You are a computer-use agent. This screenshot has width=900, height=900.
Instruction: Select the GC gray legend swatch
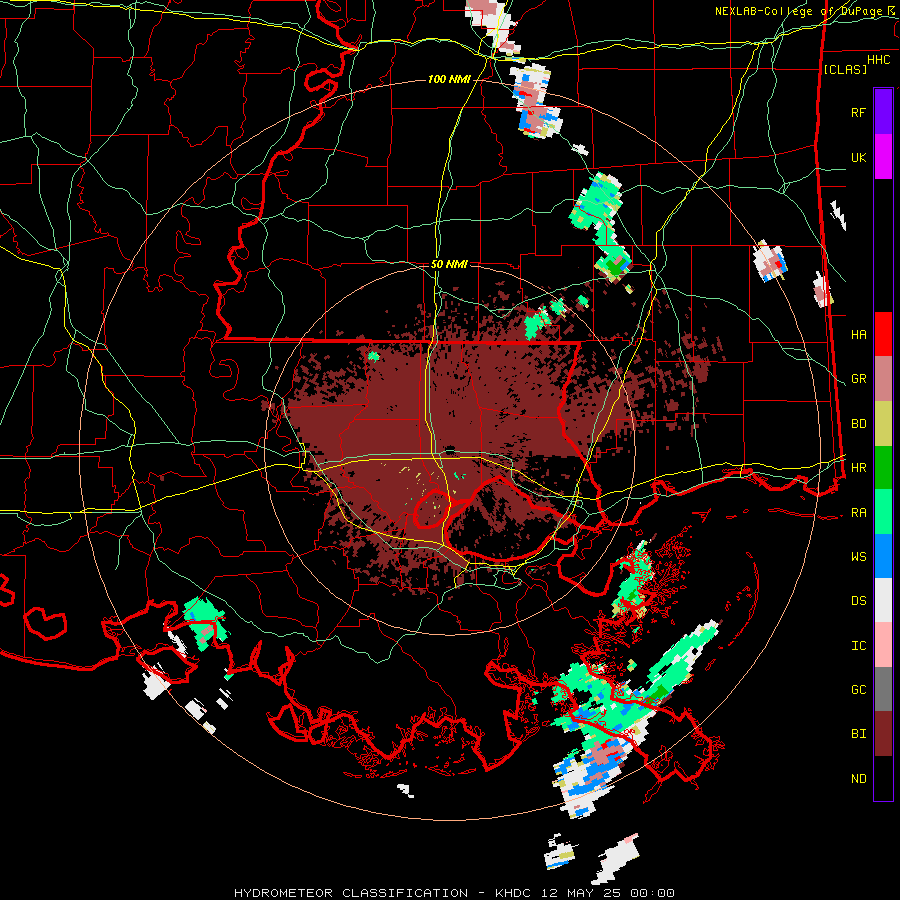click(x=883, y=689)
